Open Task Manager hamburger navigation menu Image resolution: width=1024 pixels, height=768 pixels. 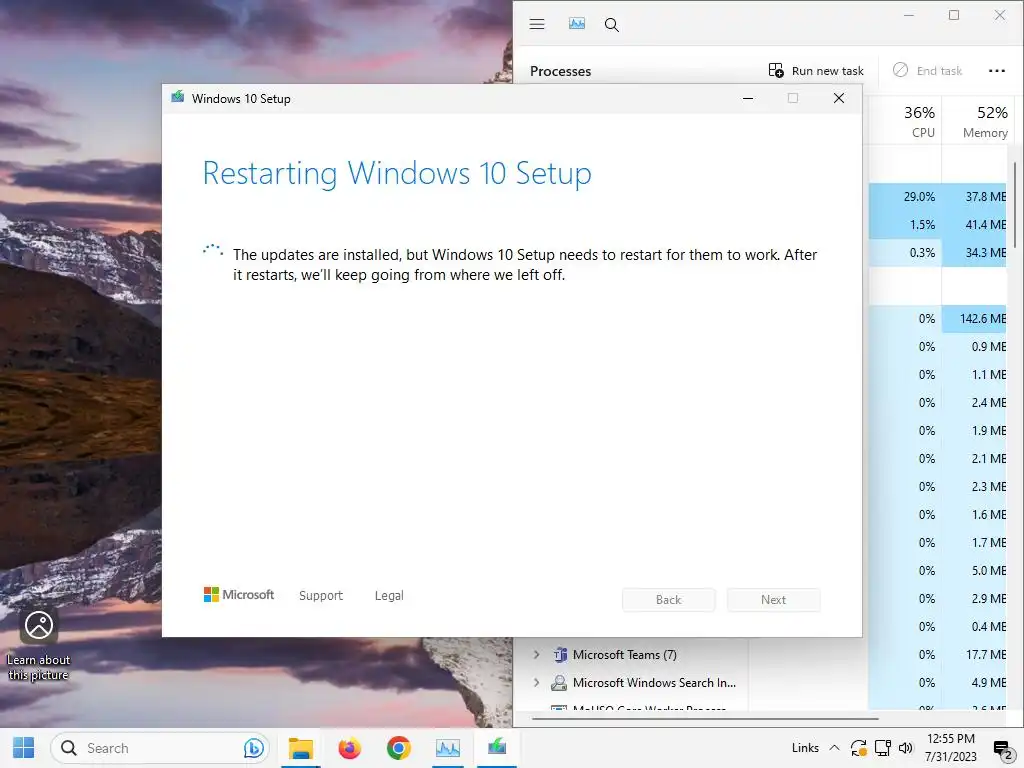[x=537, y=24]
